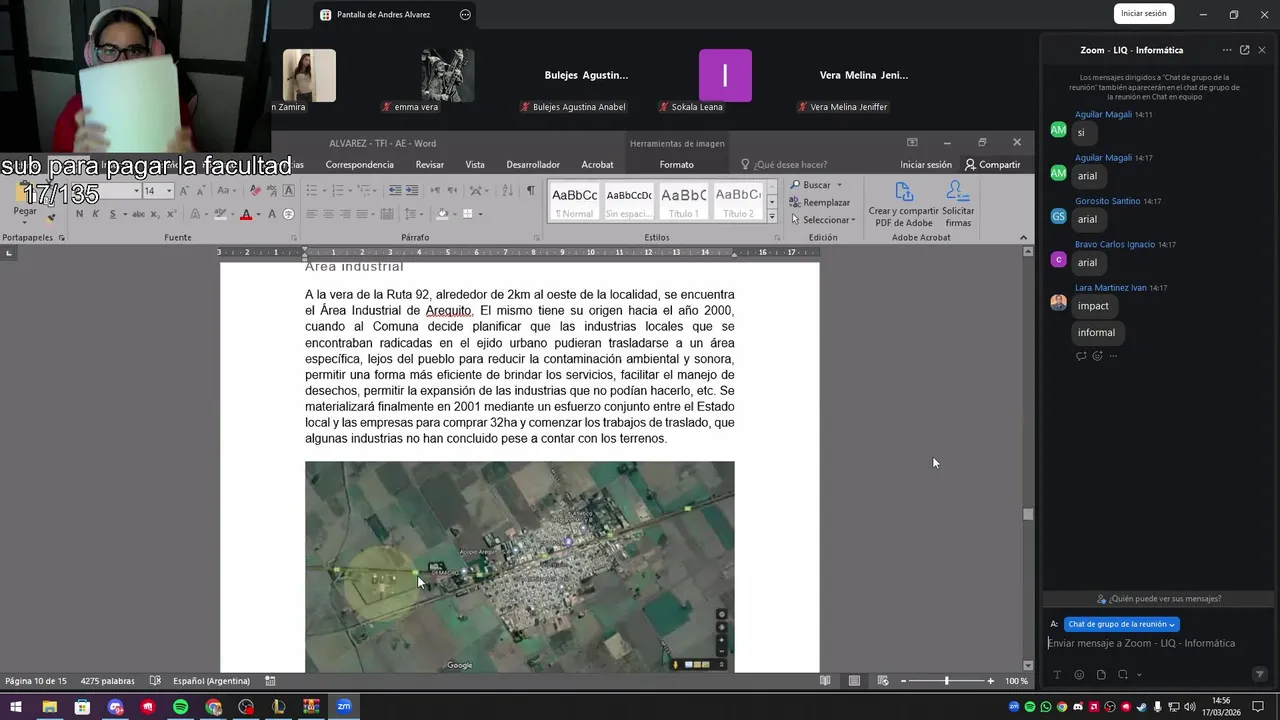Apply text highlight color
This screenshot has width=1280, height=720.
coord(221,214)
